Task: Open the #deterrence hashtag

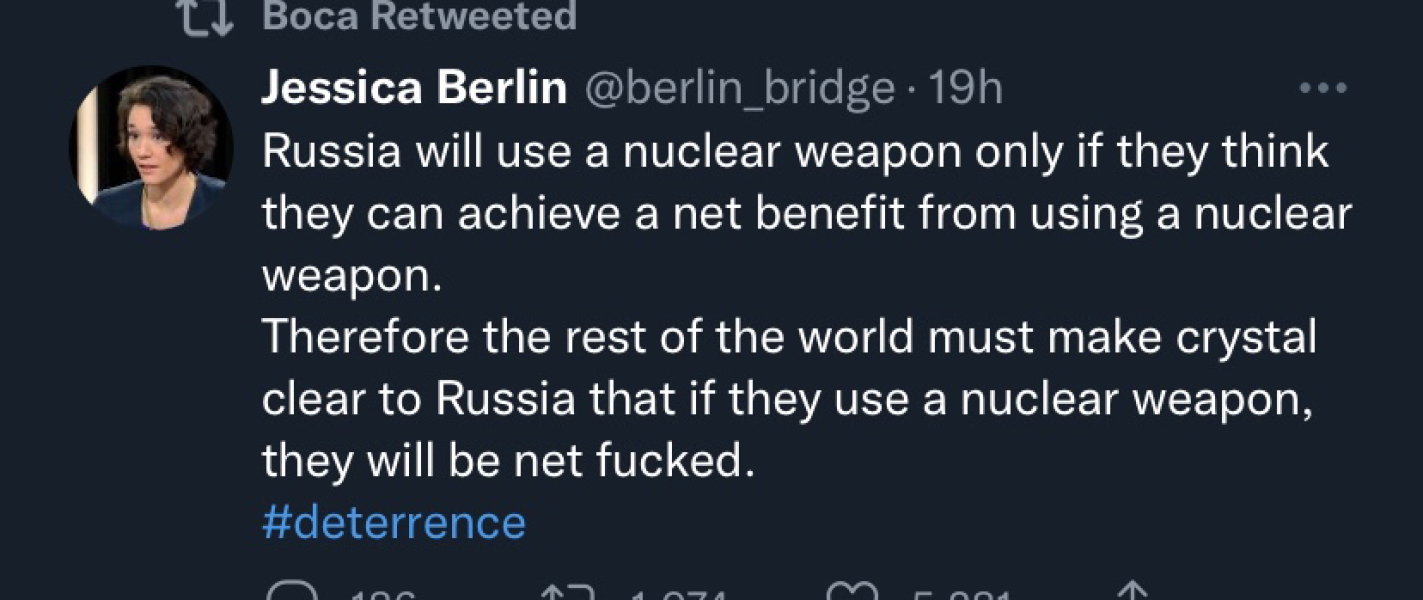Action: click(393, 522)
